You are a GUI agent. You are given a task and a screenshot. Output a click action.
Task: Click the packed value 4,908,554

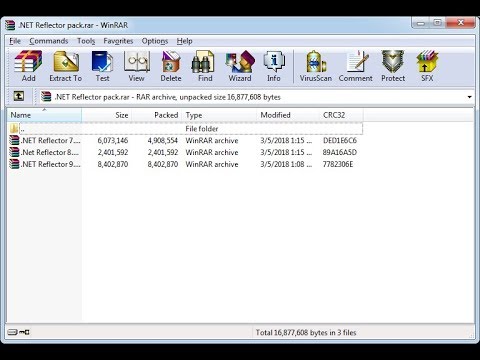[163, 140]
